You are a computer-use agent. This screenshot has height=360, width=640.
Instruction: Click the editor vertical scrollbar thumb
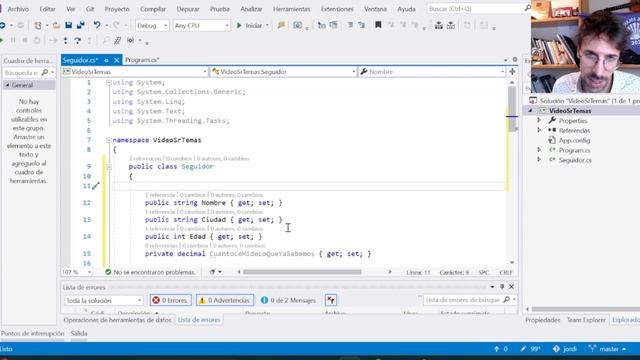click(x=512, y=108)
